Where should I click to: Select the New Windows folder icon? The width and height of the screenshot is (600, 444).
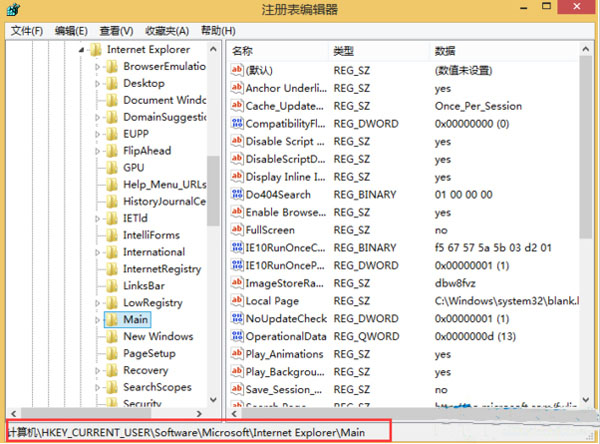[x=112, y=336]
